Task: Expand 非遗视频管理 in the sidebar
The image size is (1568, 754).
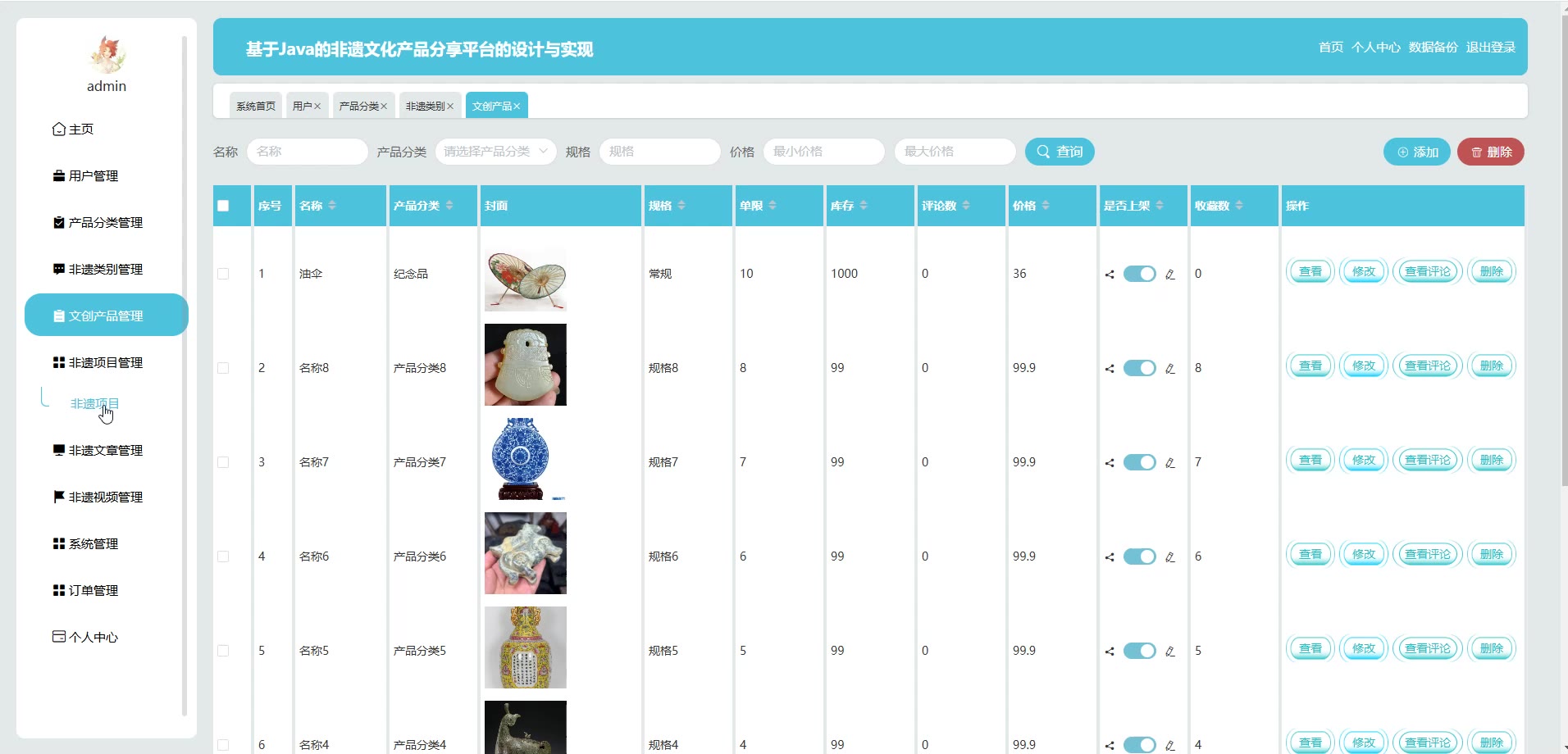Action: pos(107,497)
